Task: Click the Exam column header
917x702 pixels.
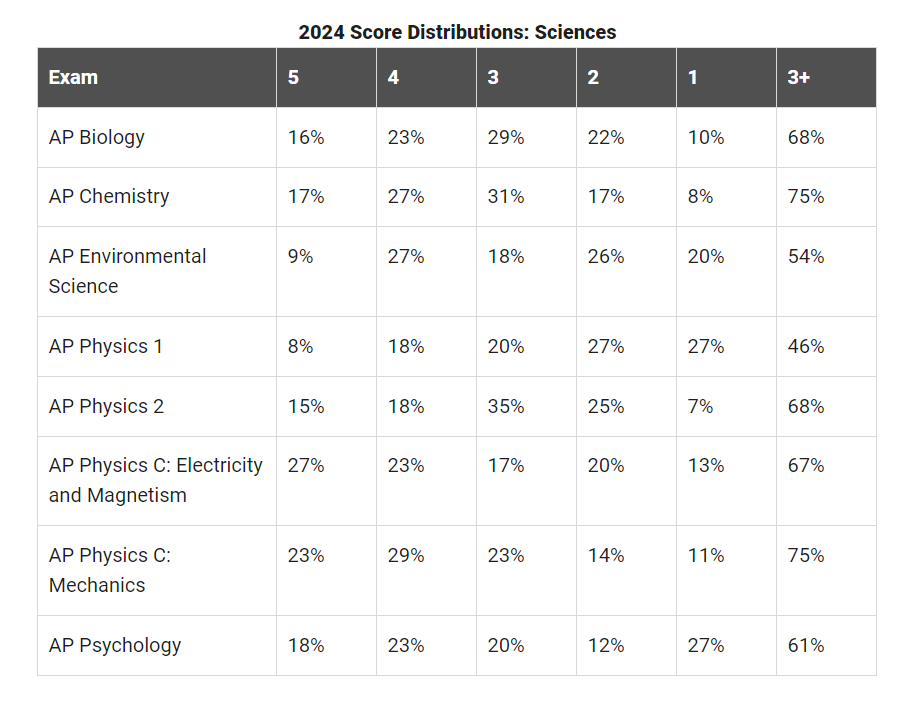Action: point(73,77)
